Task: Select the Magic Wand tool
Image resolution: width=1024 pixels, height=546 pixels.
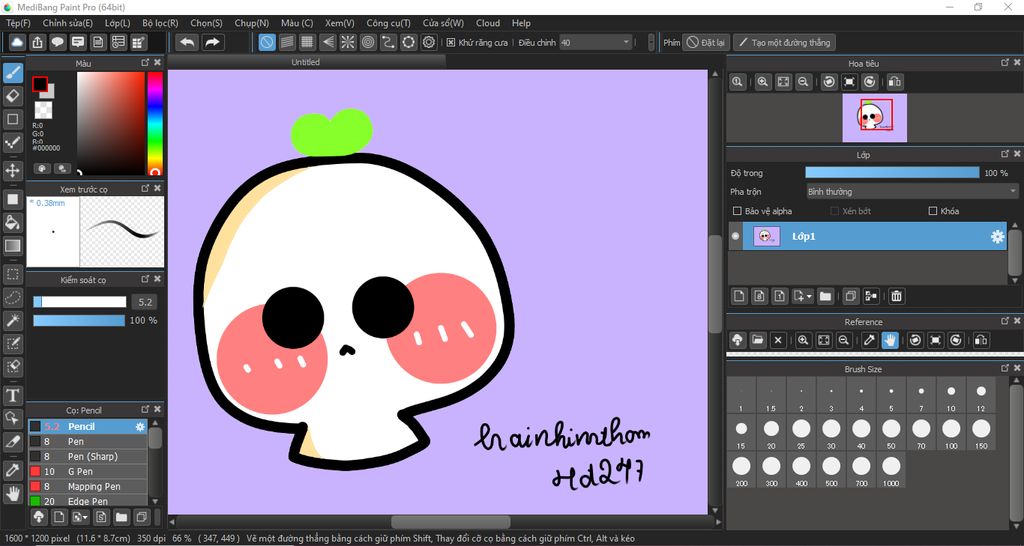Action: [x=13, y=320]
